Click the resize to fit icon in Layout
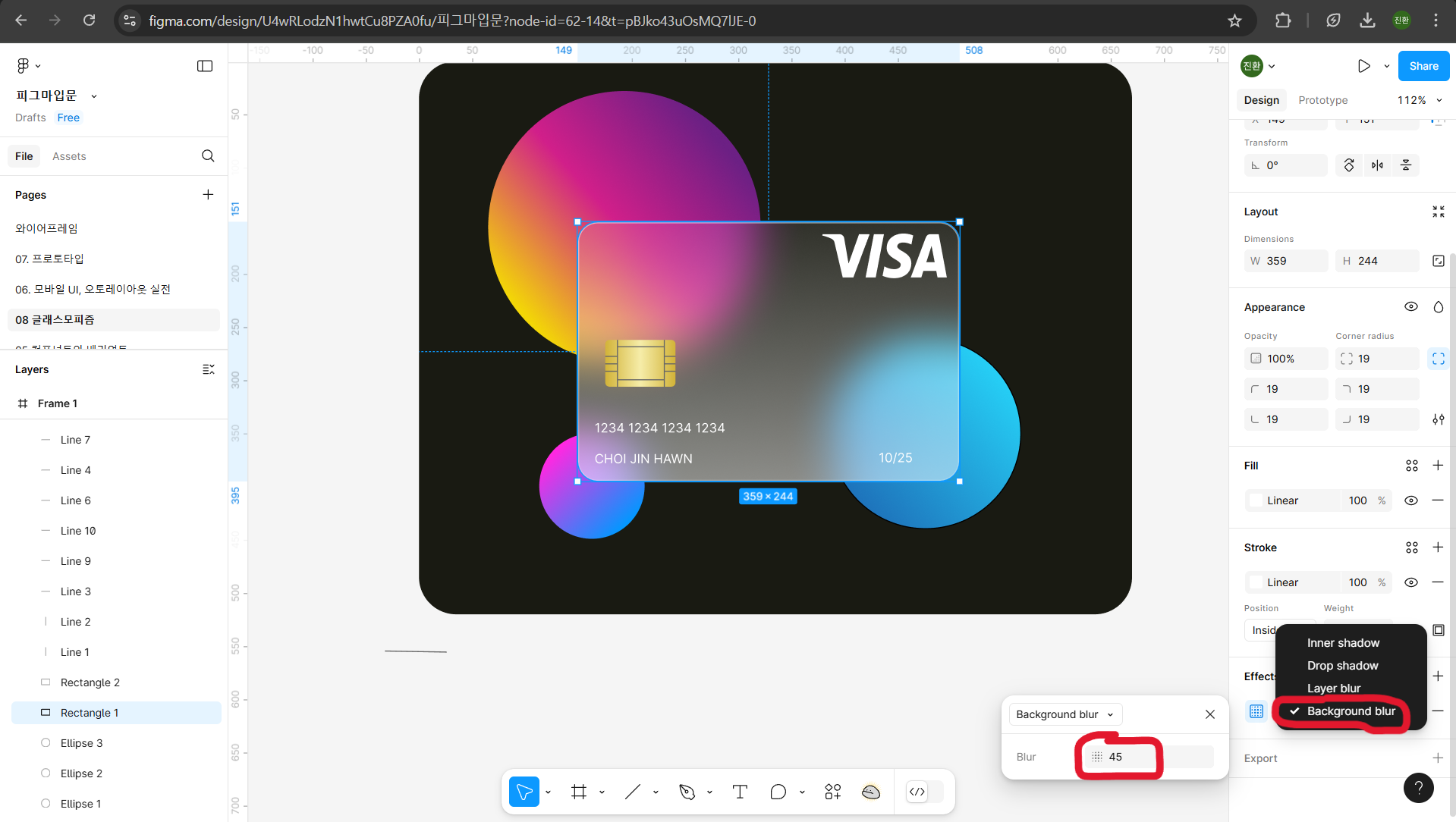This screenshot has width=1456, height=822. pyautogui.click(x=1439, y=212)
